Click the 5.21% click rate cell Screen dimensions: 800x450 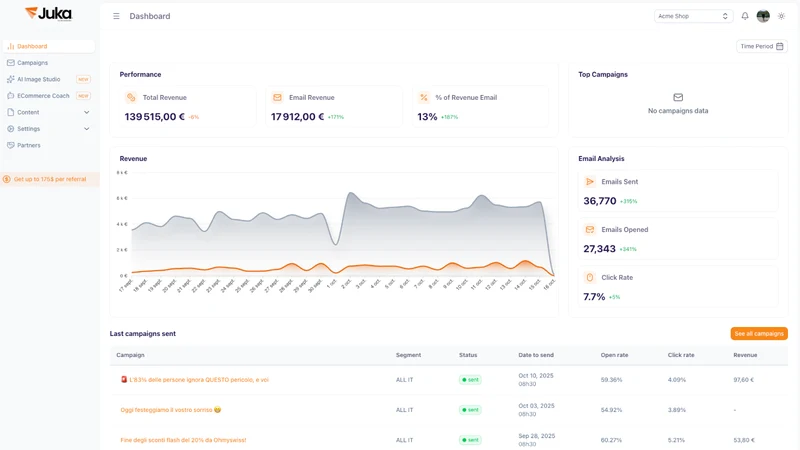click(x=676, y=440)
